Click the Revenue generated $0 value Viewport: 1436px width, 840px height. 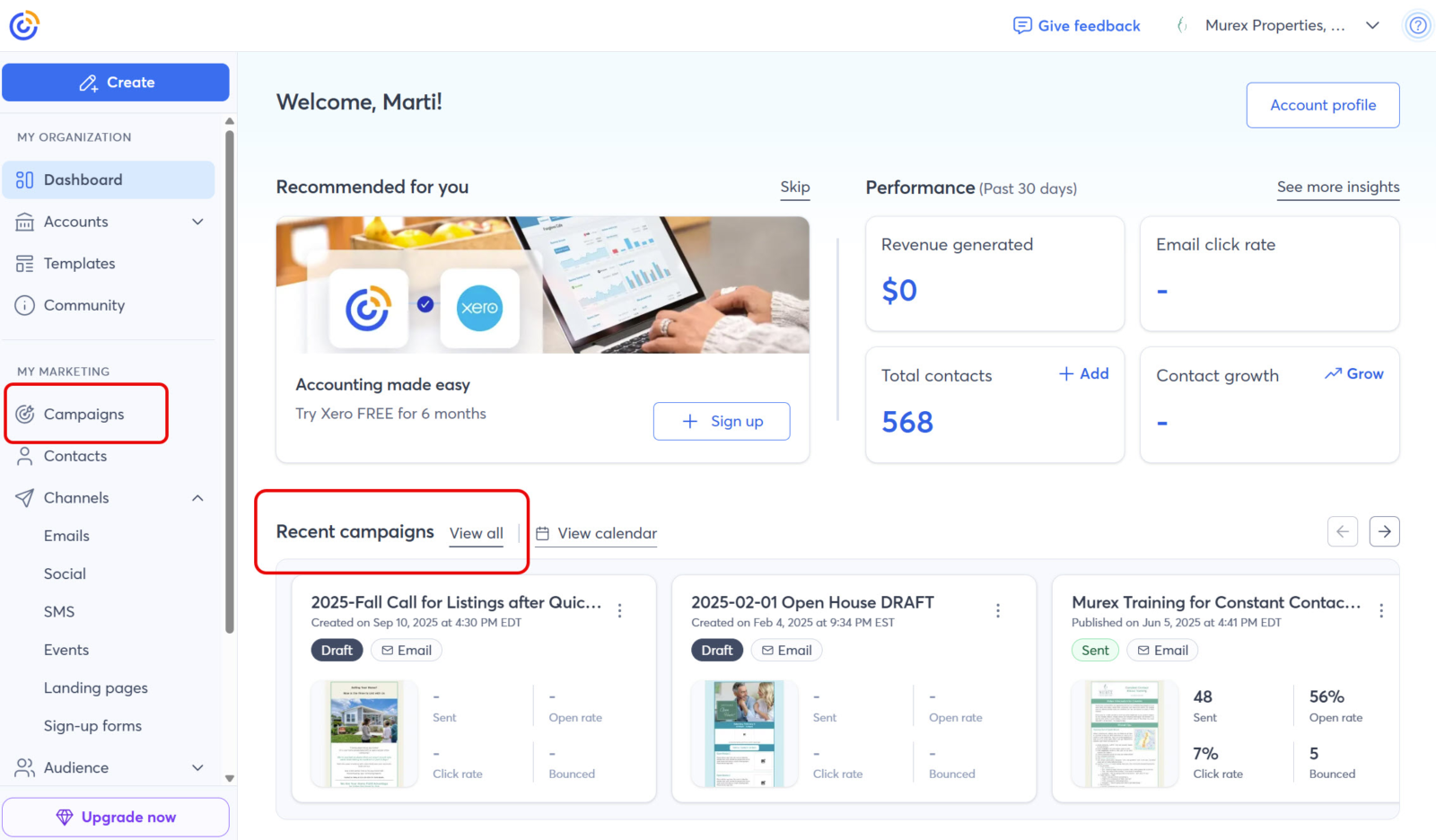pyautogui.click(x=899, y=291)
